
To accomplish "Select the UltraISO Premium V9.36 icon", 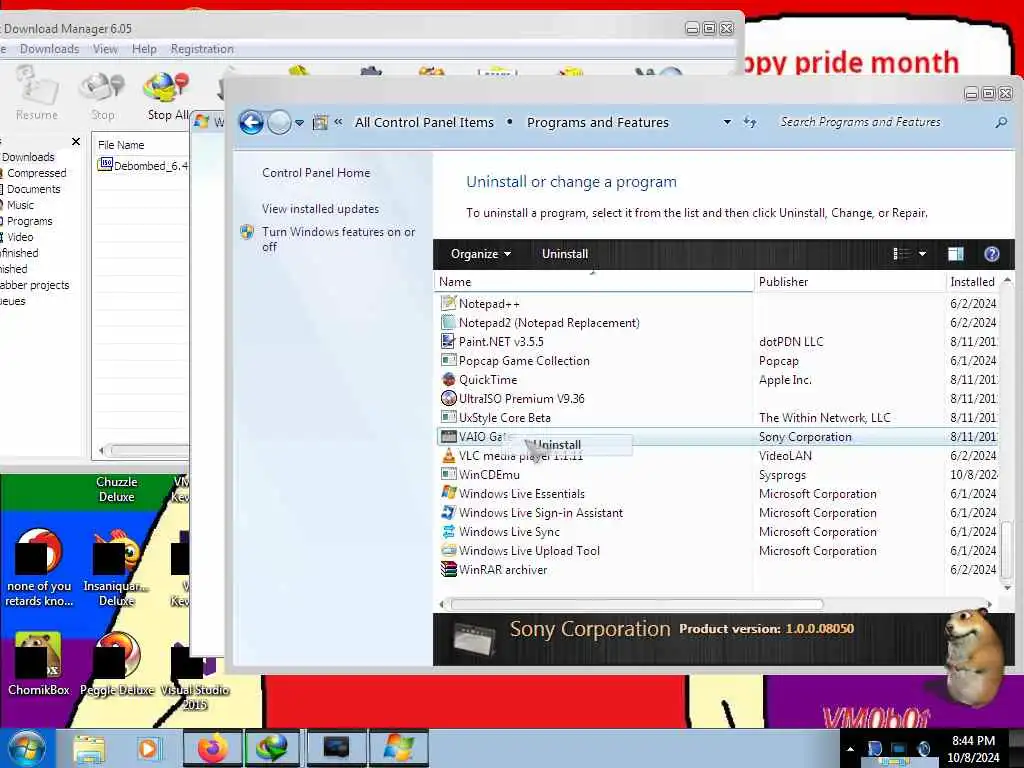I will pyautogui.click(x=449, y=398).
